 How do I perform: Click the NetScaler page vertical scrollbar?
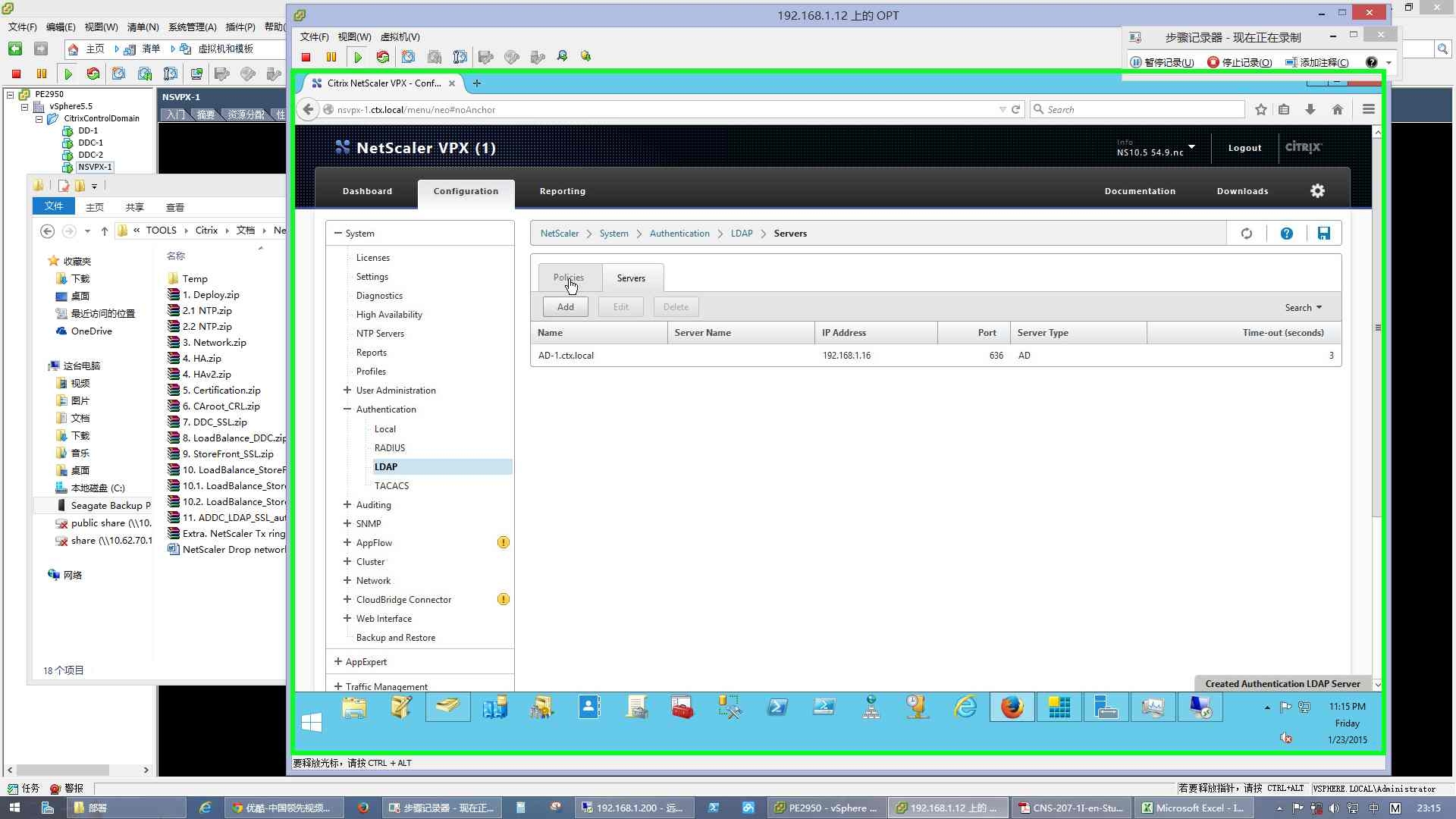click(x=1377, y=327)
